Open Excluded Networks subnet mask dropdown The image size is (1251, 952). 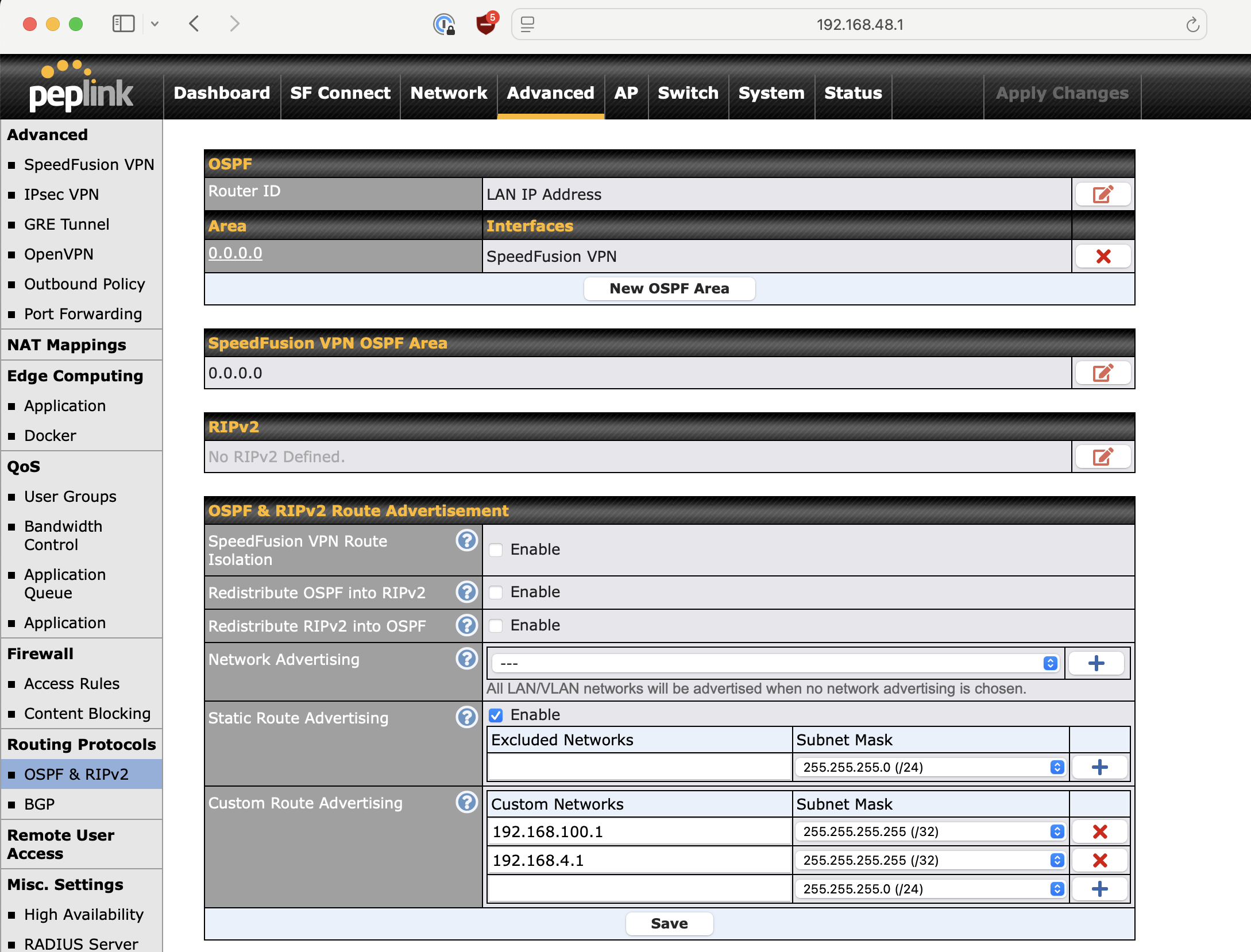[x=930, y=767]
